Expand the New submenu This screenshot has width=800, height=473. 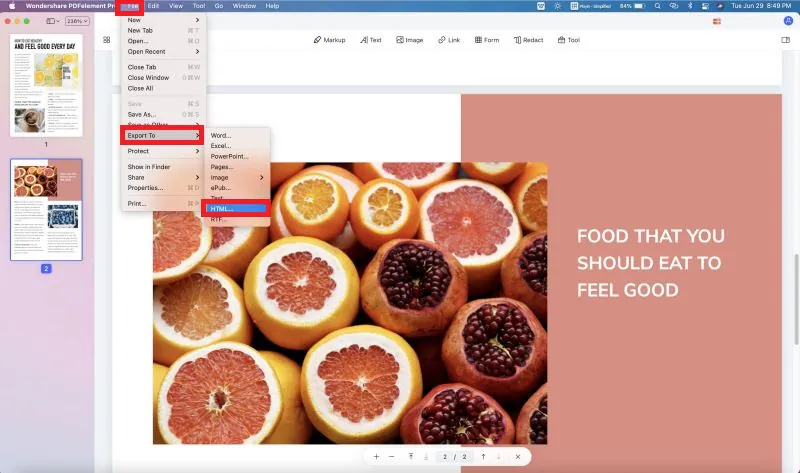pos(163,20)
